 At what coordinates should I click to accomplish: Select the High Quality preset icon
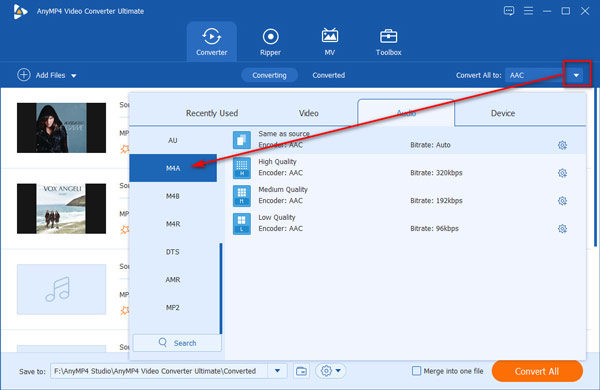tap(242, 168)
